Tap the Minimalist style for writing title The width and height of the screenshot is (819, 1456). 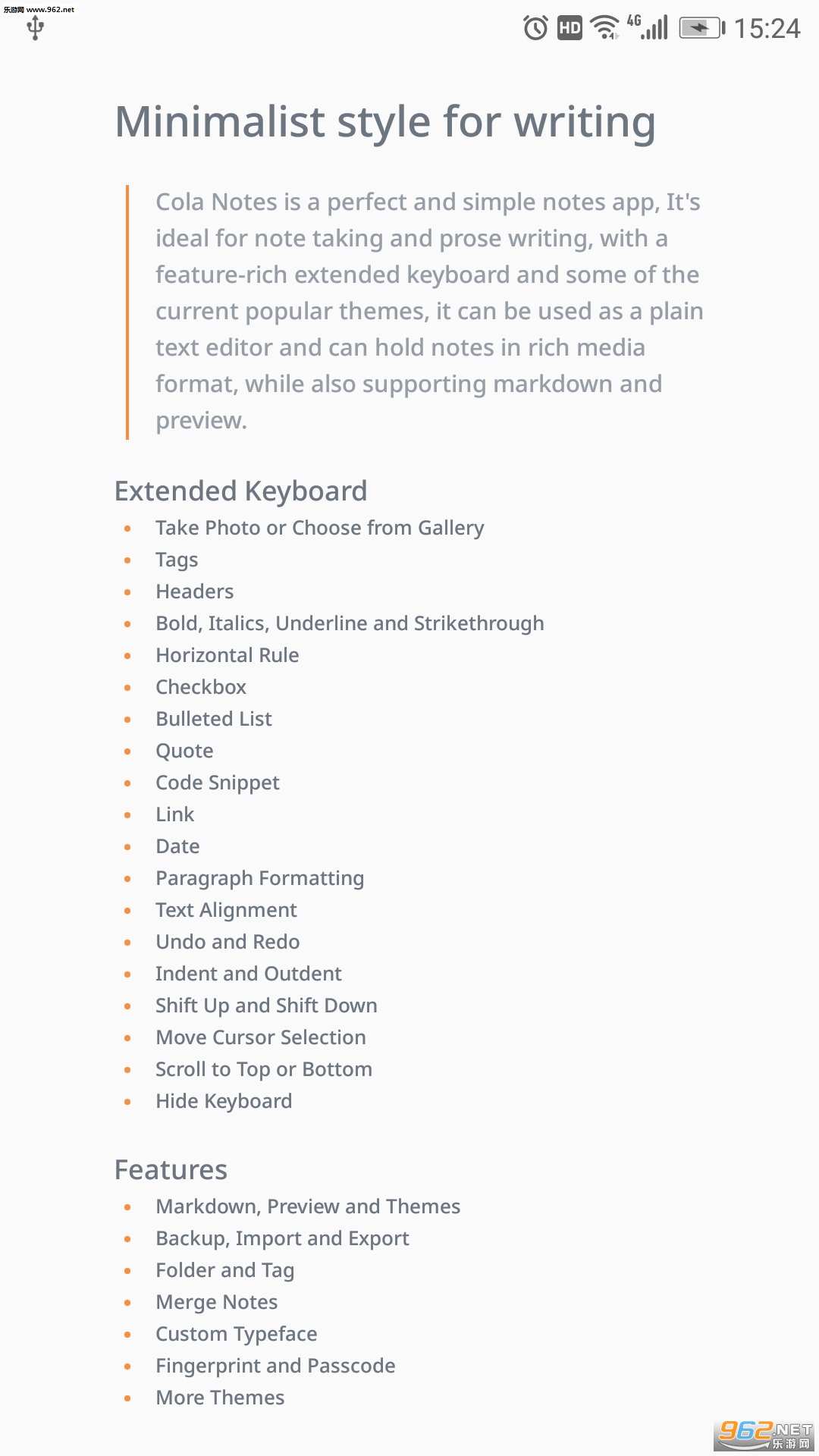click(x=385, y=121)
